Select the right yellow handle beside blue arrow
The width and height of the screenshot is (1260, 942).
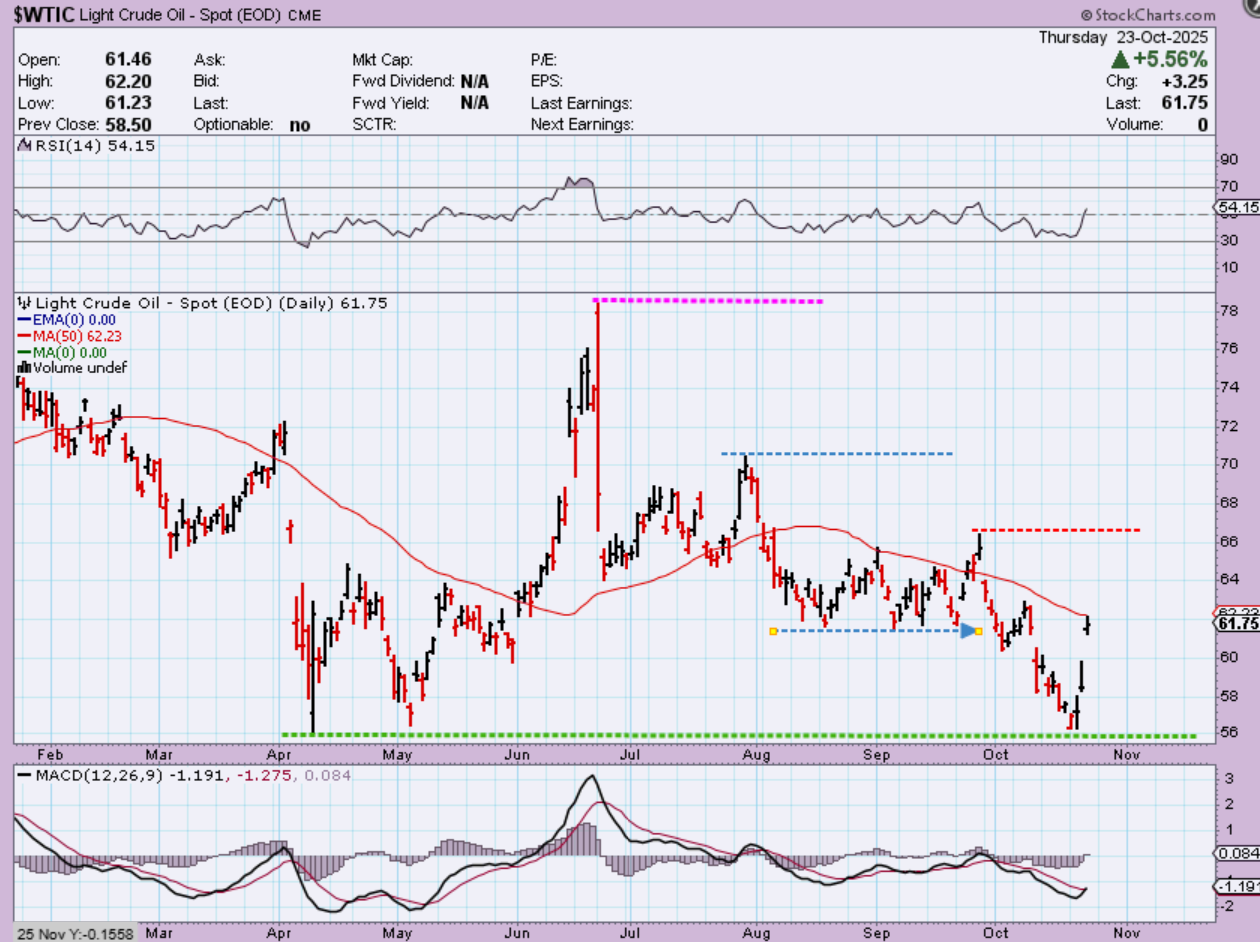tap(979, 631)
